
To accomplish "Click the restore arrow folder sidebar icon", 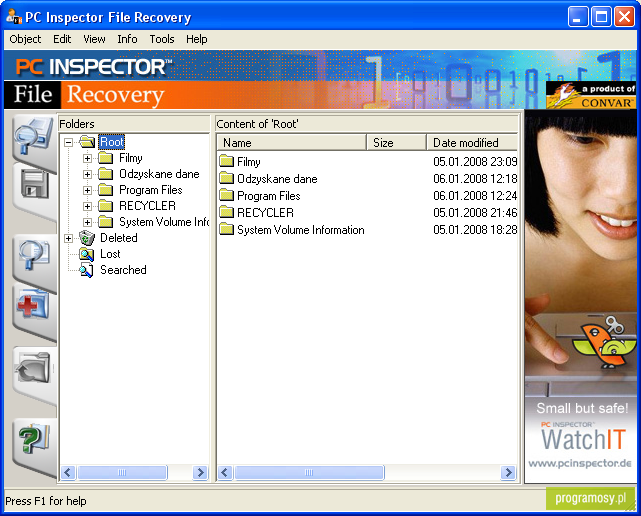I will click(x=34, y=368).
